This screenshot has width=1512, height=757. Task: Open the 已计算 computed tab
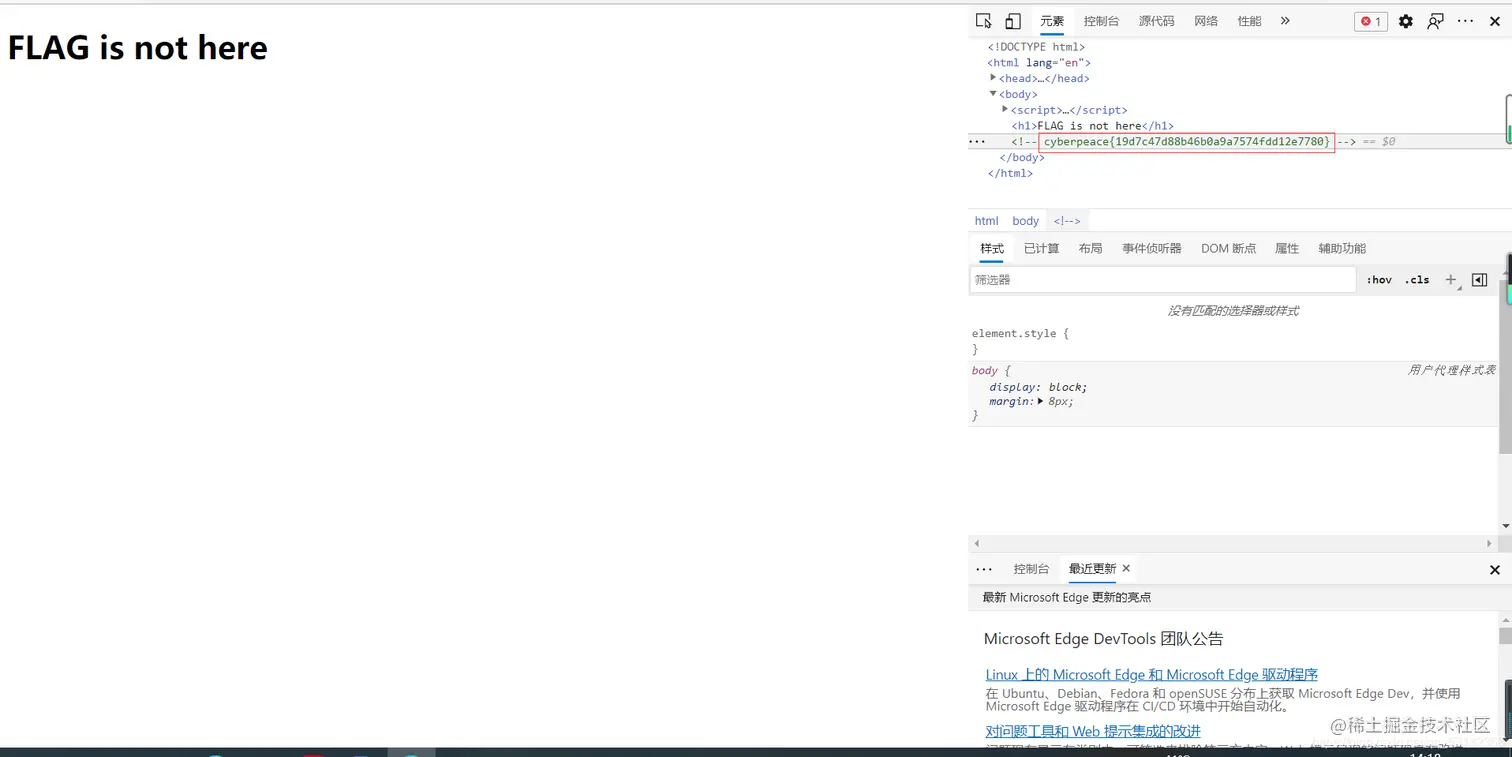tap(1041, 248)
